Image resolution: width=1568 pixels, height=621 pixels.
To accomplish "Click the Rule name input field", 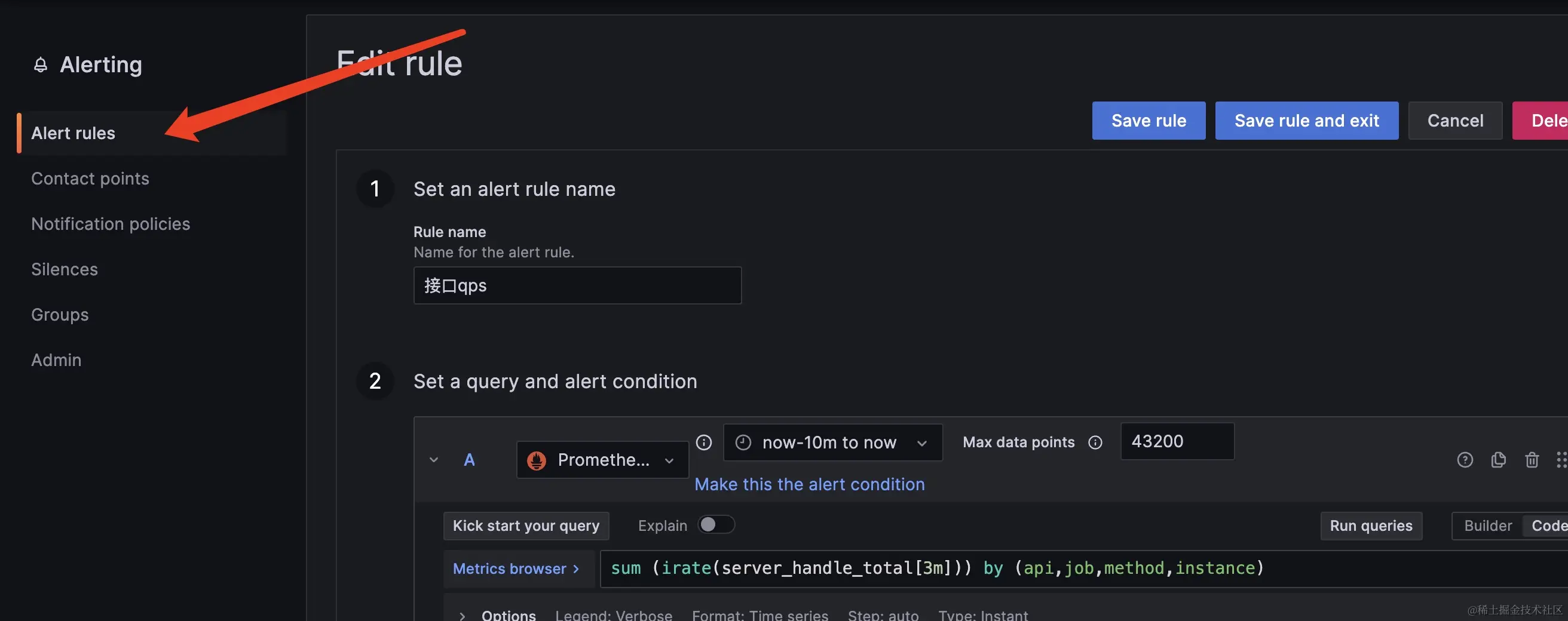I will 577,285.
